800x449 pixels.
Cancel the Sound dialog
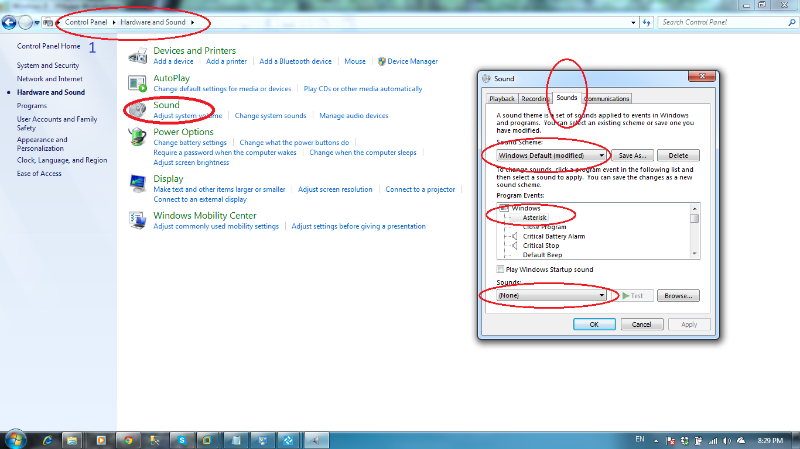[x=641, y=325]
